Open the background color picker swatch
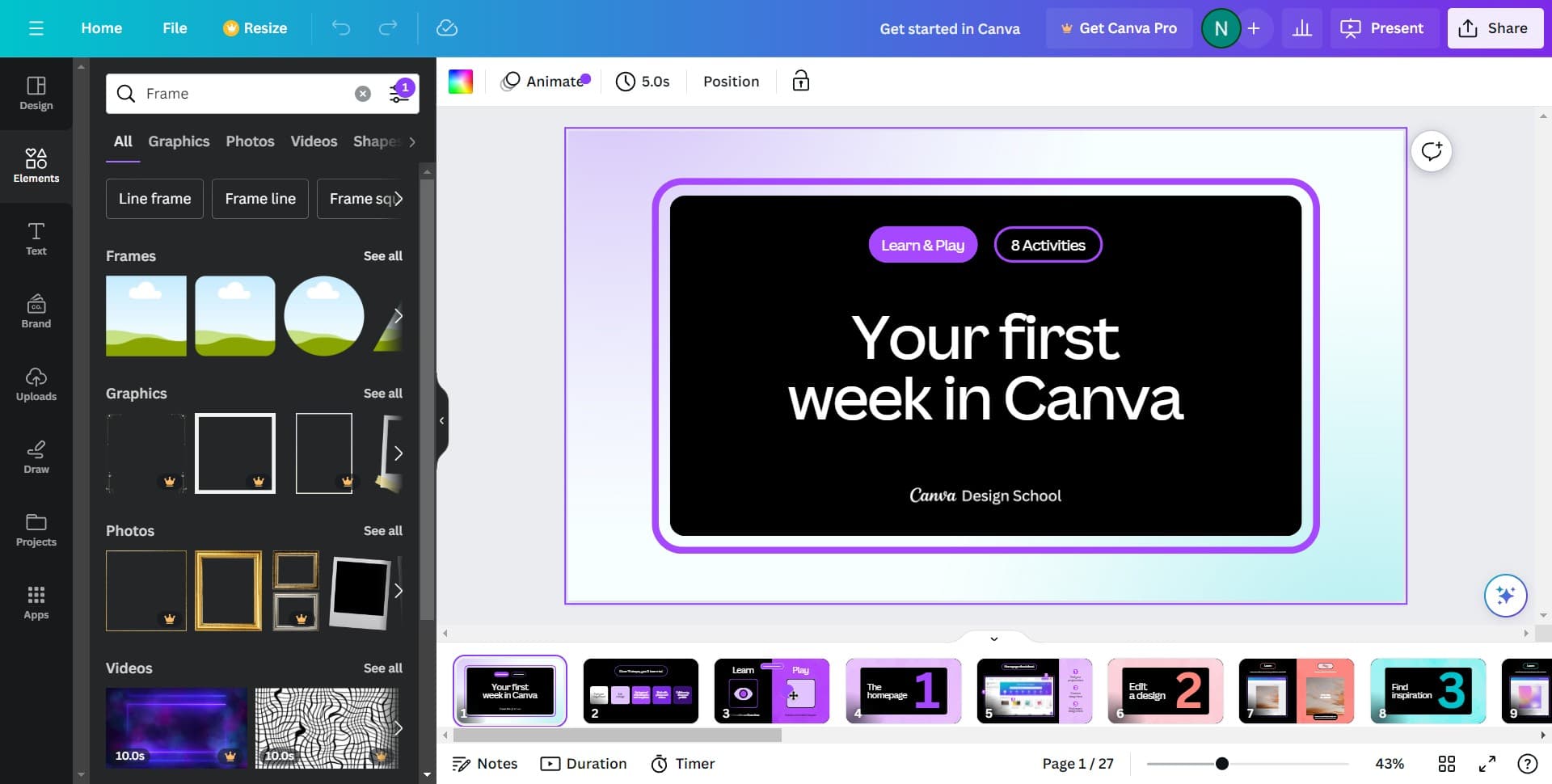 [x=461, y=81]
